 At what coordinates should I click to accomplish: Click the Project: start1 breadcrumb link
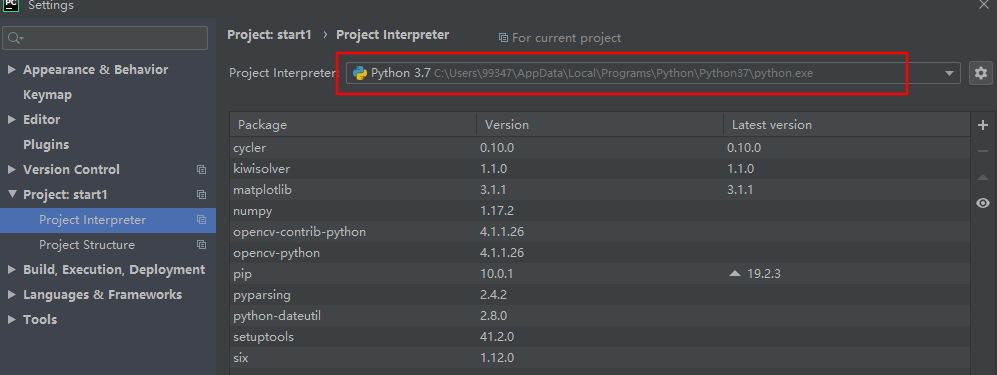click(x=270, y=35)
